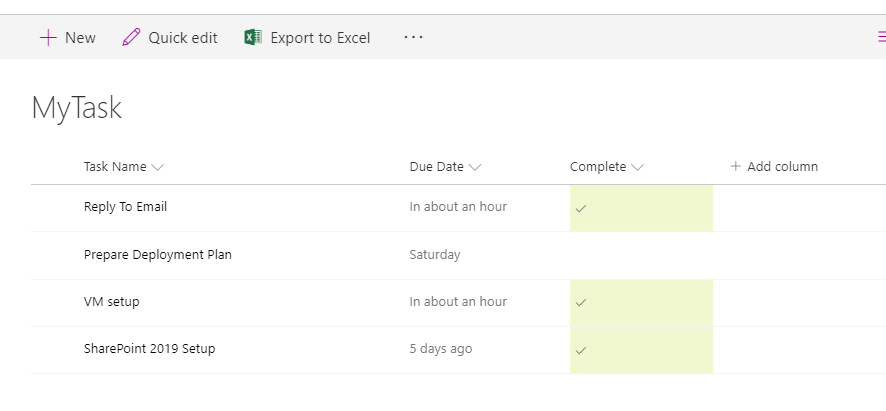
Task: Open the SharePoint 2019 Setup task
Action: click(149, 349)
